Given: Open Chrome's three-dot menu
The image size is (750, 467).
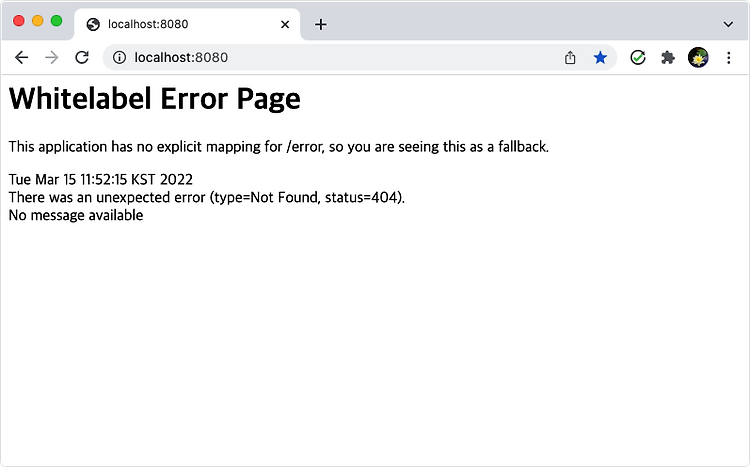Looking at the screenshot, I should (728, 58).
